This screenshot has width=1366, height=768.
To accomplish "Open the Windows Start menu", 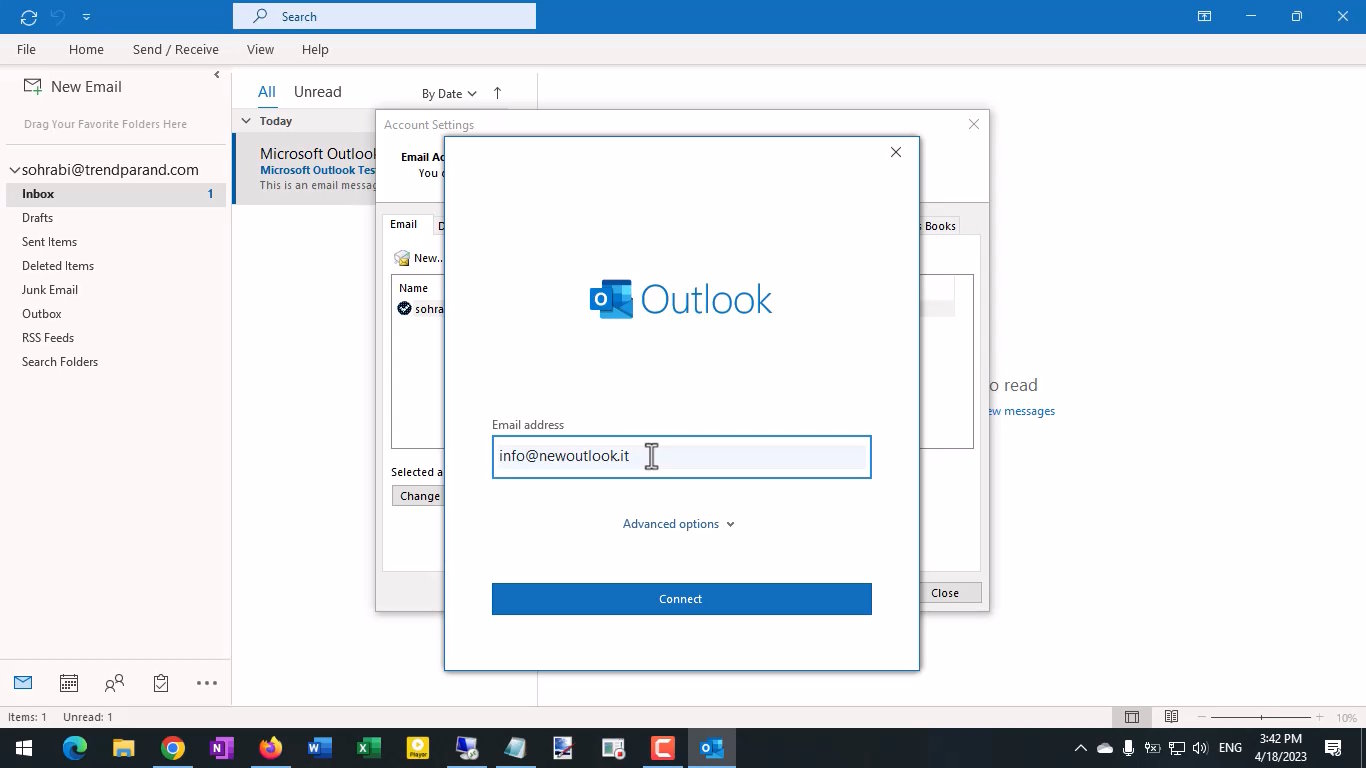I will point(24,748).
